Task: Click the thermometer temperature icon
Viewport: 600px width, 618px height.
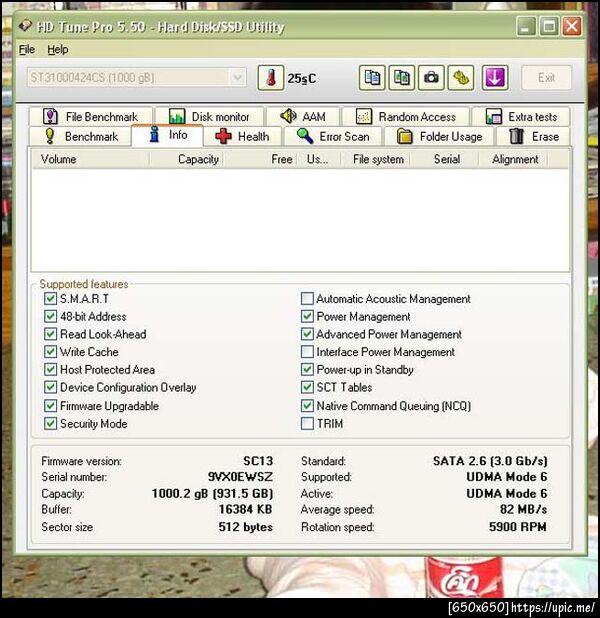Action: [x=270, y=78]
